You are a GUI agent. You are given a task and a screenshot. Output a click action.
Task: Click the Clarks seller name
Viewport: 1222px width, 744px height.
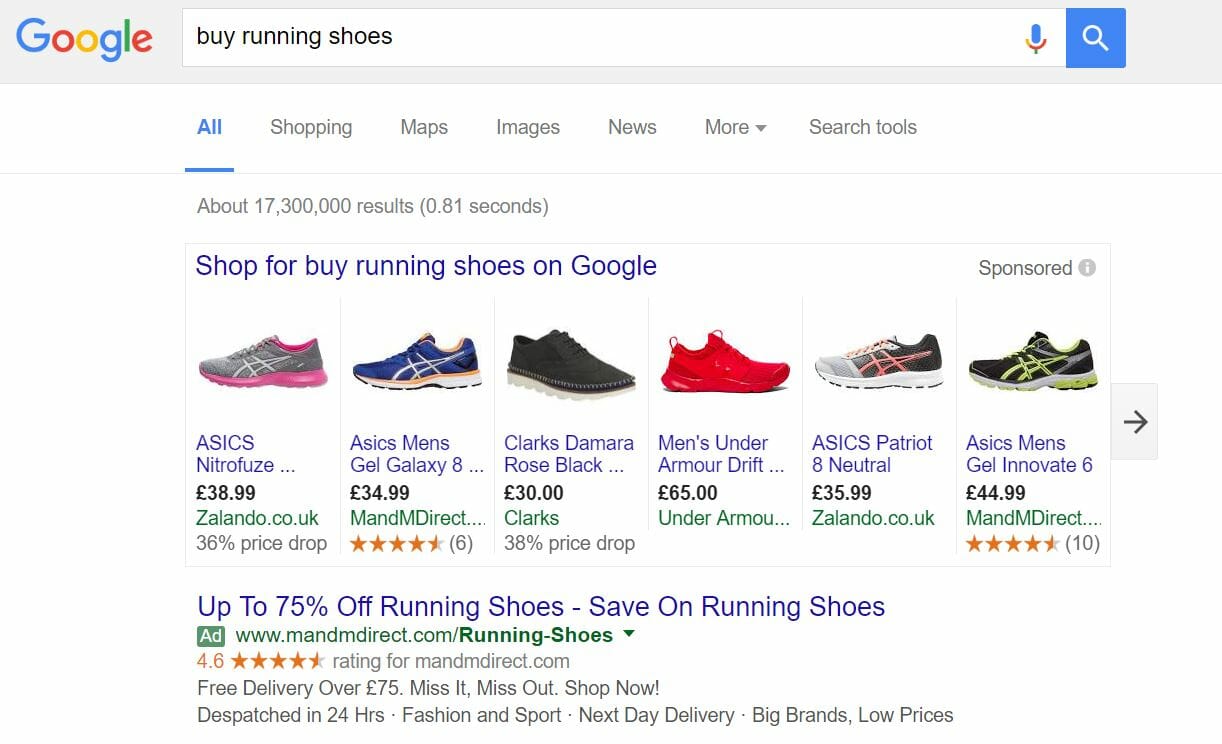click(x=532, y=518)
